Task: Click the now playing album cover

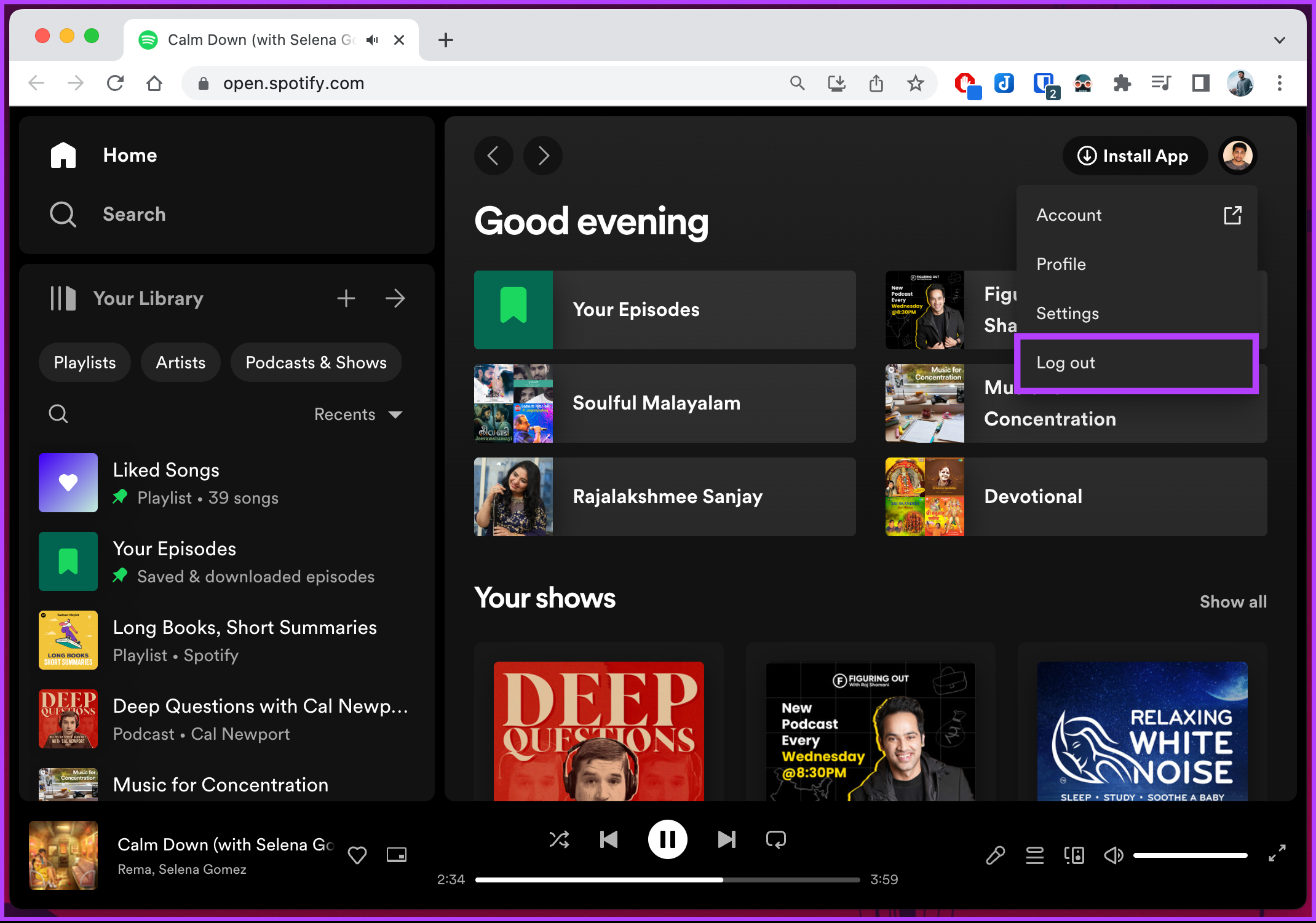Action: 63,855
